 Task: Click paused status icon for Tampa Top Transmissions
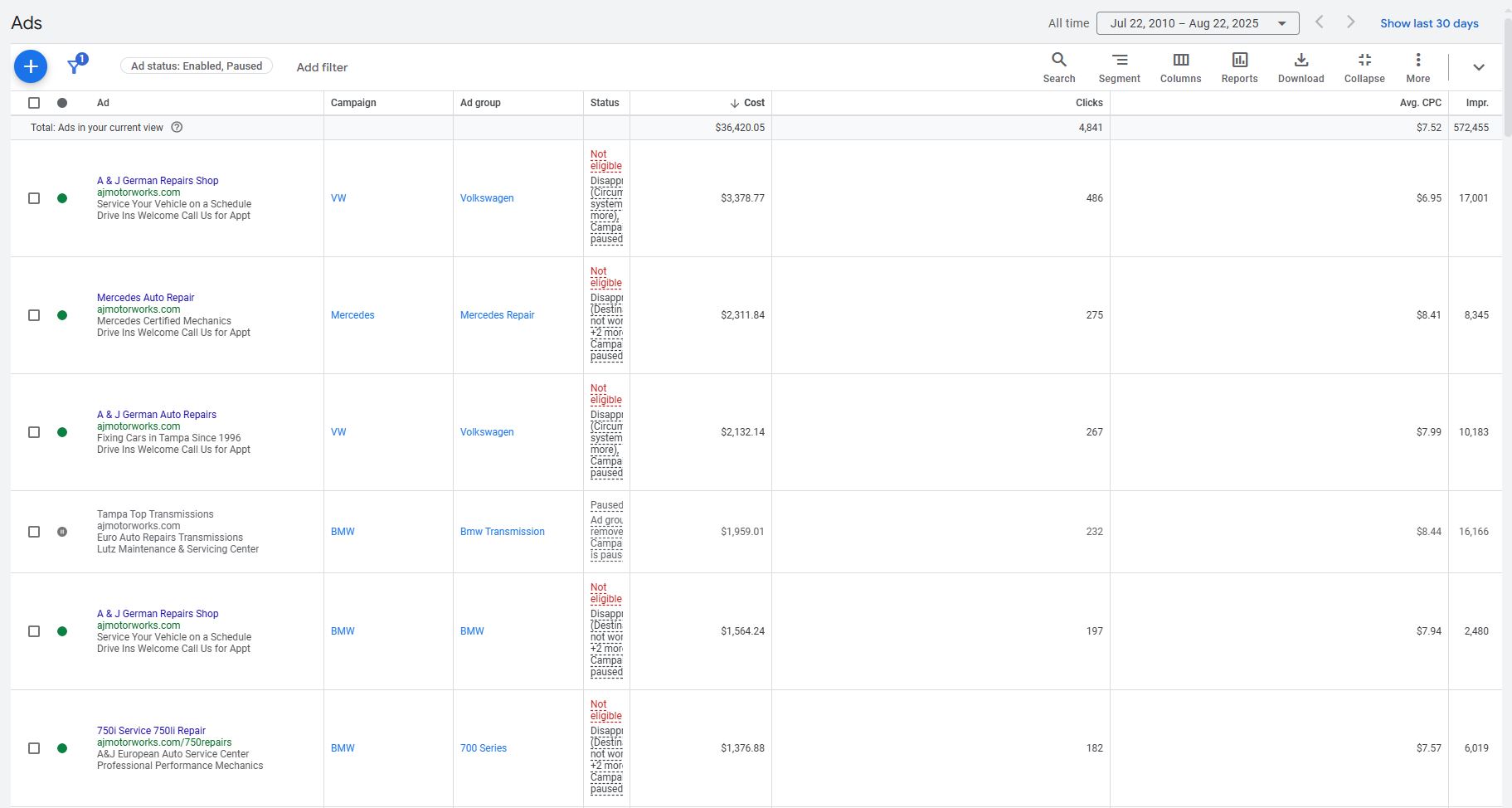[x=62, y=532]
